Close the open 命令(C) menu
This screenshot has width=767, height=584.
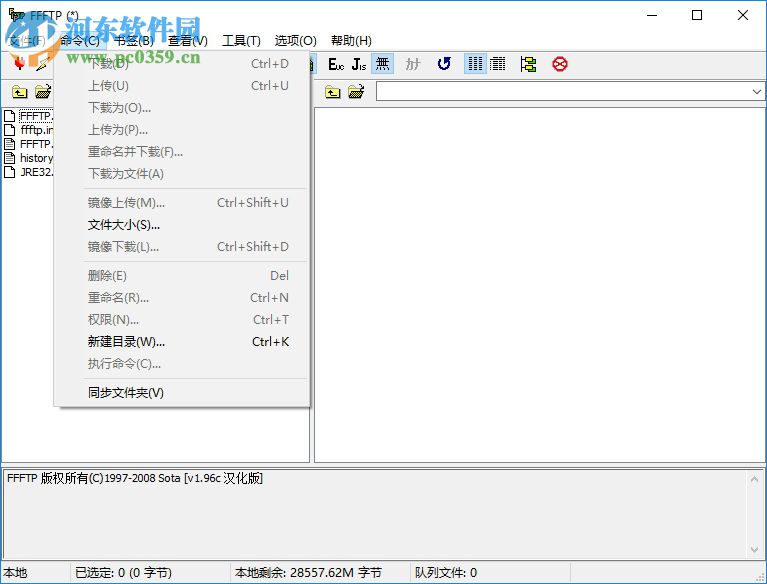tap(80, 41)
